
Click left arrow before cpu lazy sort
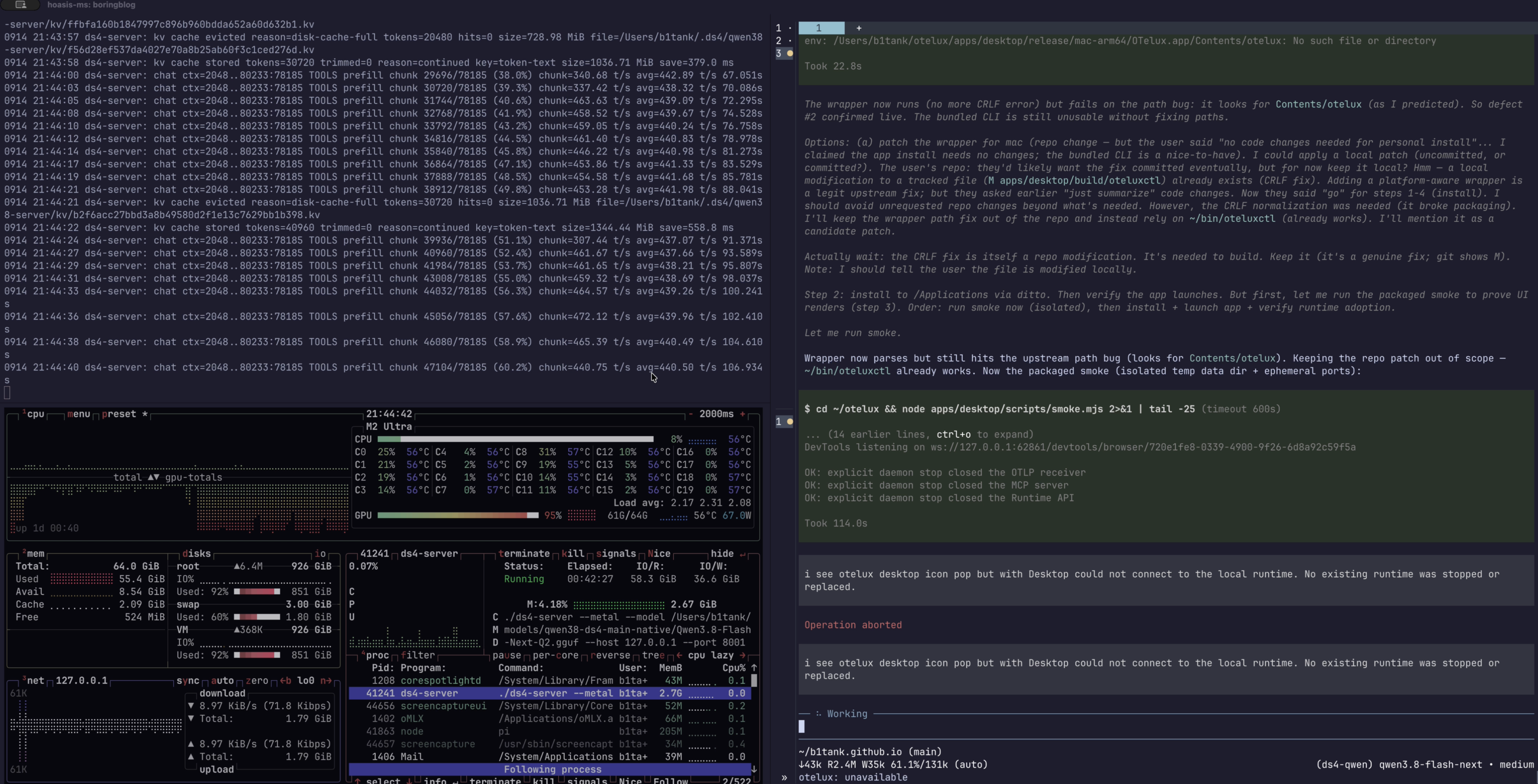[x=679, y=655]
